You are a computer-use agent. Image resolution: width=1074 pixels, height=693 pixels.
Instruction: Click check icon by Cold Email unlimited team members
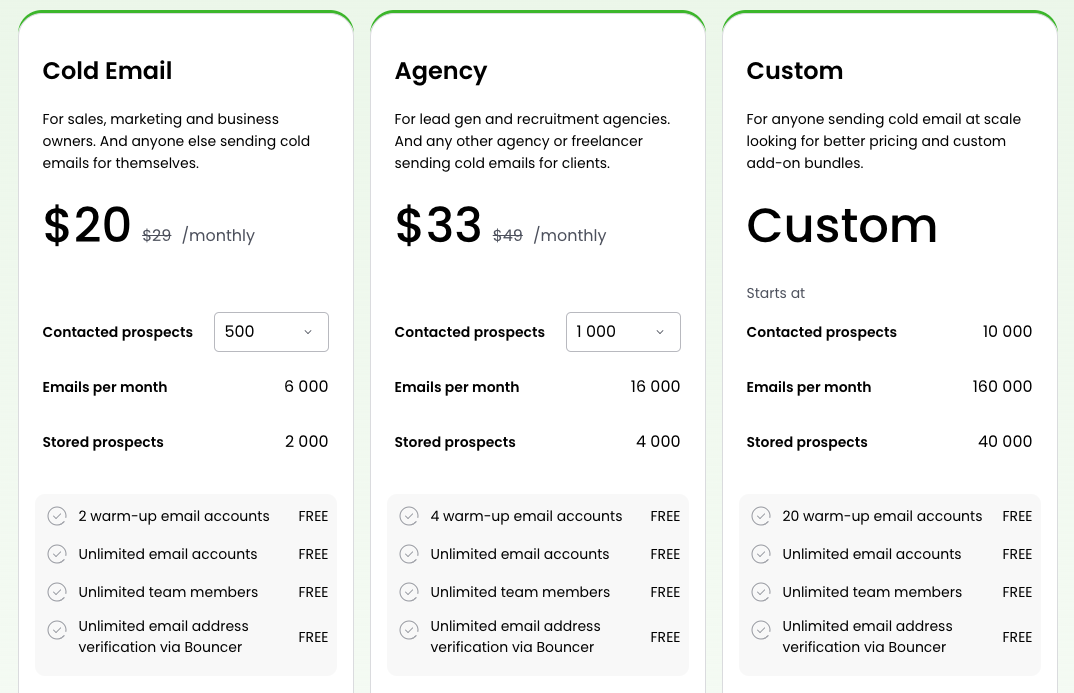[x=57, y=592]
